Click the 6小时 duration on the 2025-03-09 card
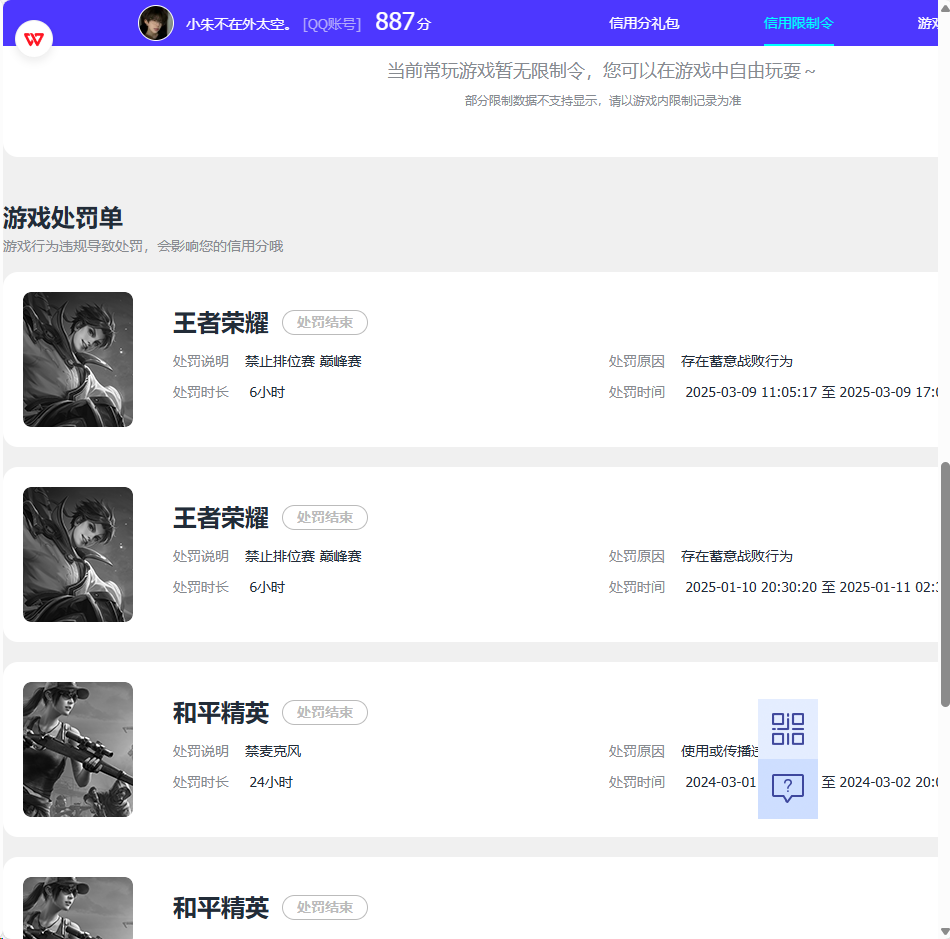This screenshot has width=950, height=939. point(267,393)
